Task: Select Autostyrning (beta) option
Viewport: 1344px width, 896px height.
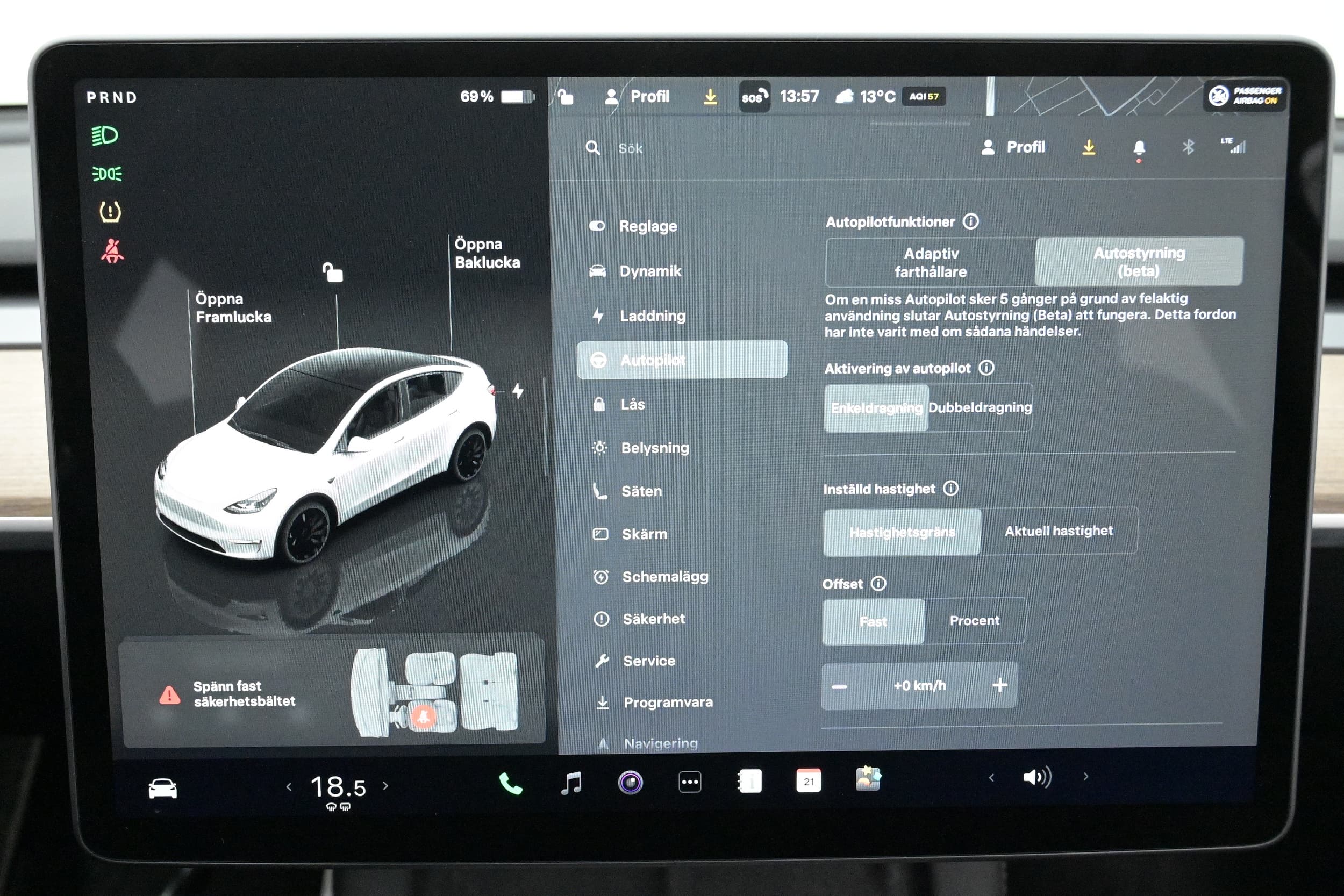Action: point(1139,261)
